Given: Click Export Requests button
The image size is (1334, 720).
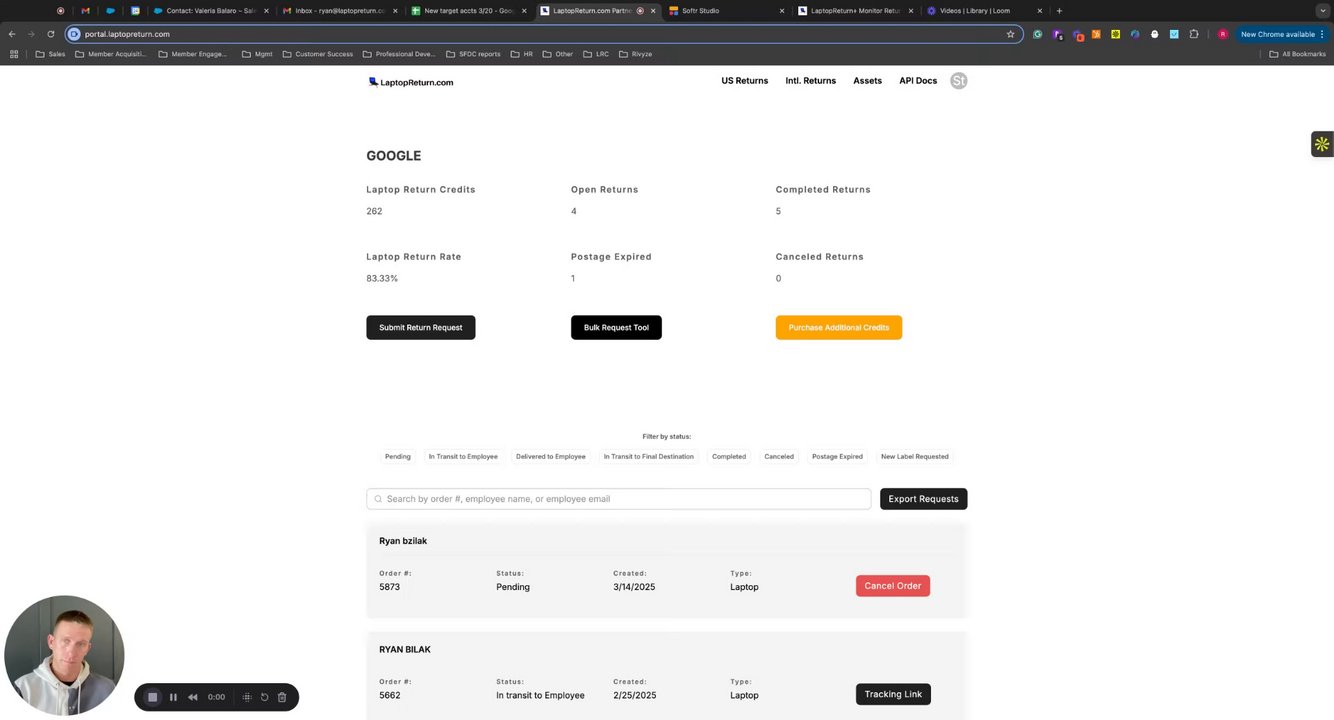Looking at the screenshot, I should pyautogui.click(x=923, y=499).
